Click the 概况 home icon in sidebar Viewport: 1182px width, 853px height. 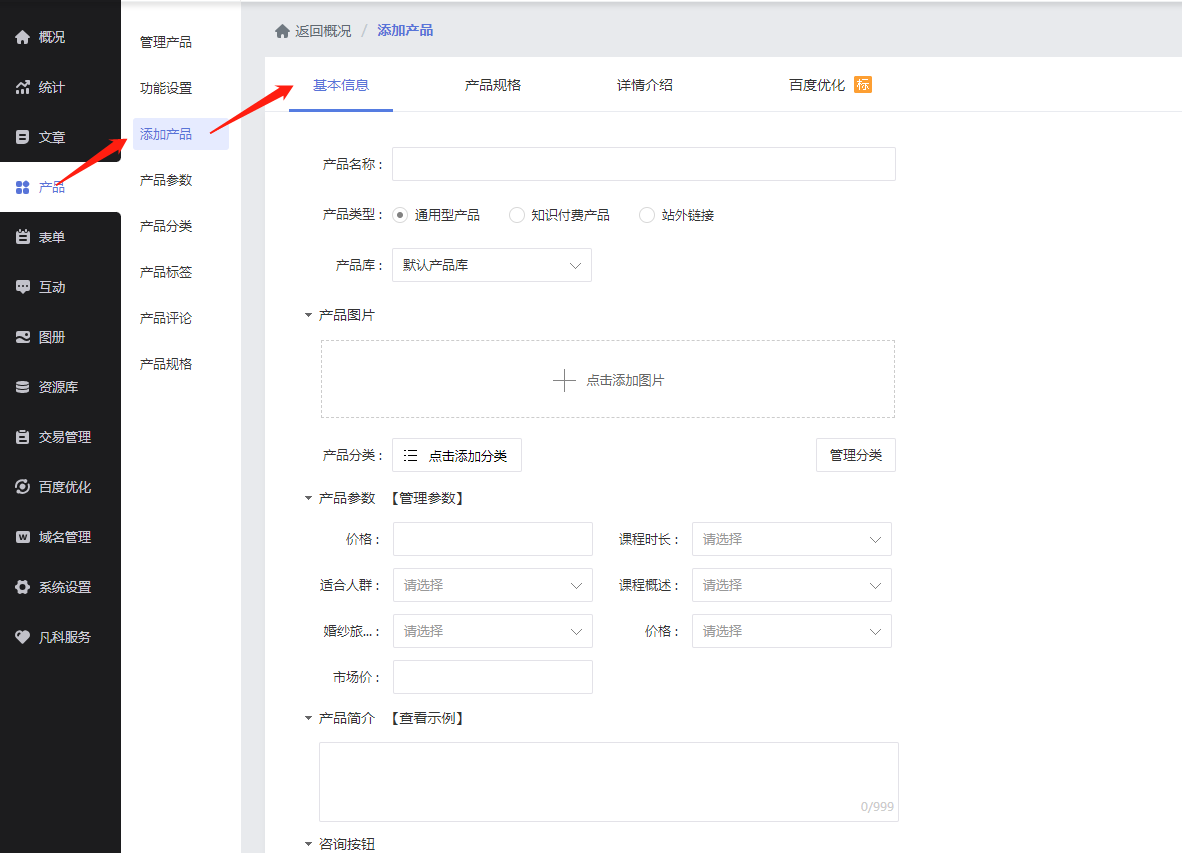(x=22, y=37)
